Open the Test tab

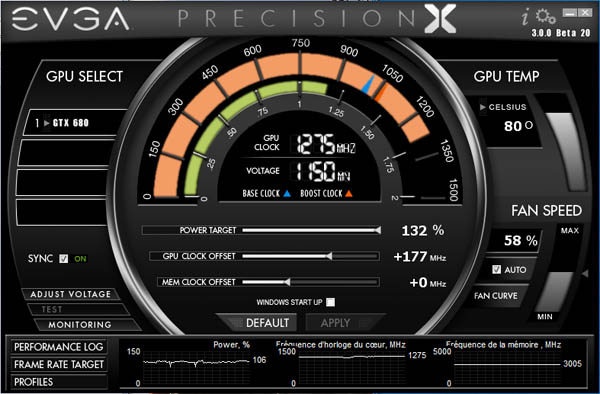click(x=77, y=309)
